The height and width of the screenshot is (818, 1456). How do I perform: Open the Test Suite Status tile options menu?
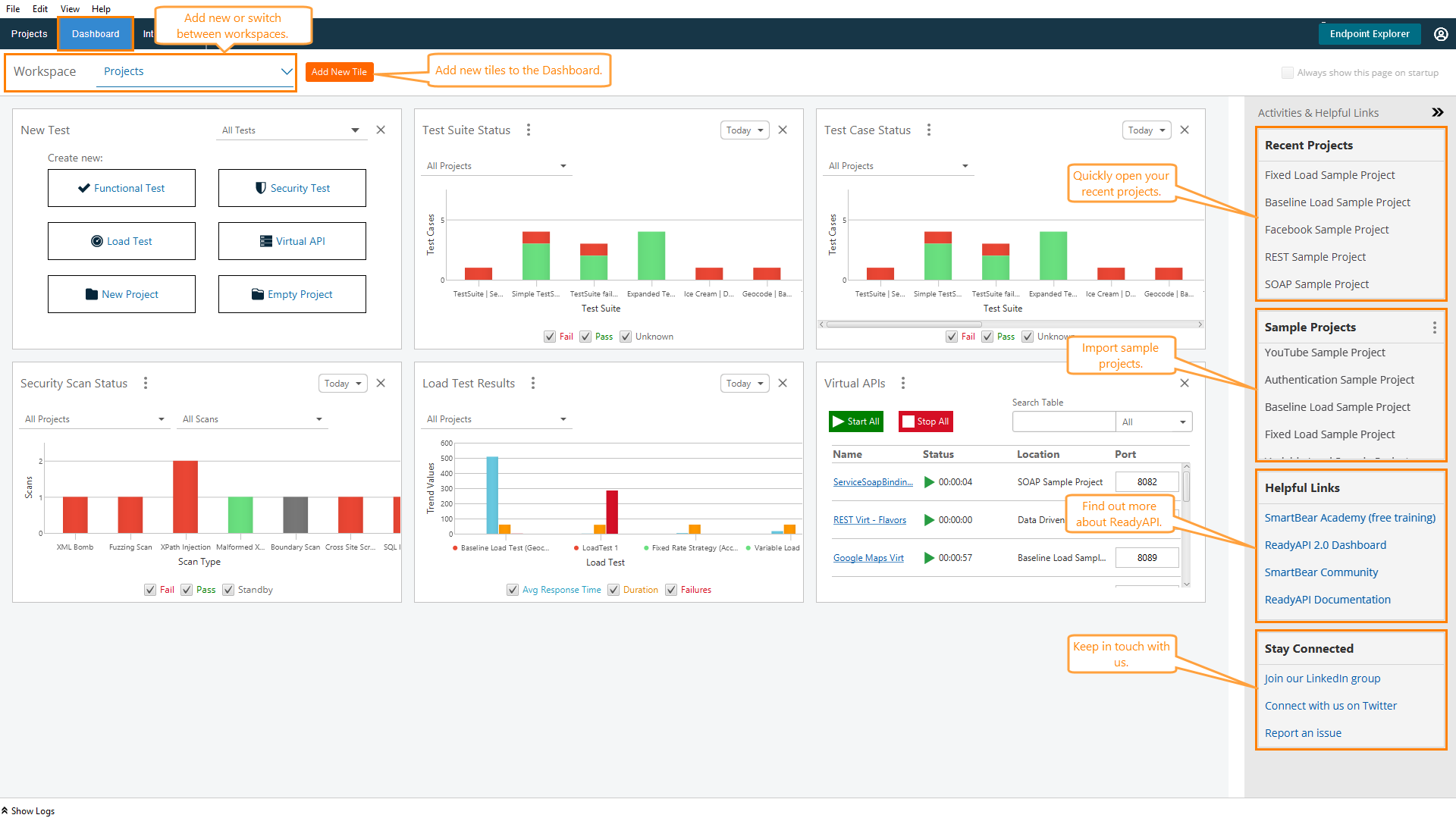tap(529, 130)
